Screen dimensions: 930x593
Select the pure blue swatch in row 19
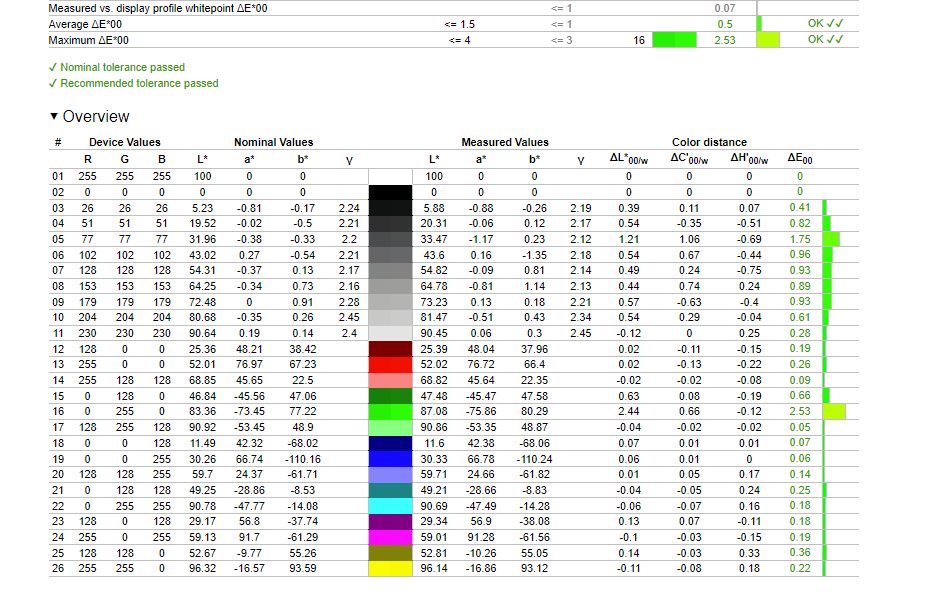pyautogui.click(x=390, y=458)
